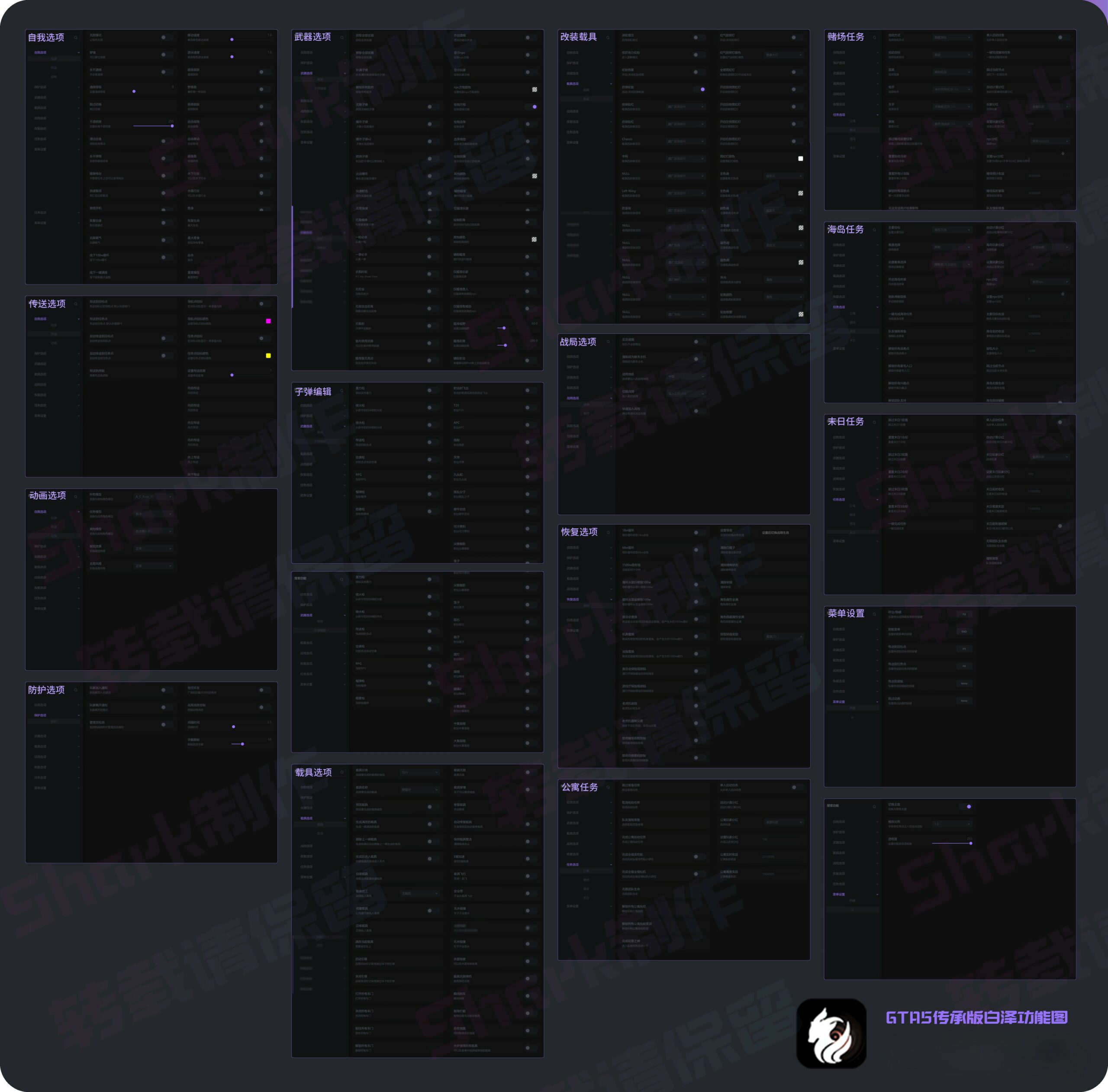Toggle 自动传送到目标点 switch in 传送选项
This screenshot has width=1108, height=1092.
click(166, 339)
